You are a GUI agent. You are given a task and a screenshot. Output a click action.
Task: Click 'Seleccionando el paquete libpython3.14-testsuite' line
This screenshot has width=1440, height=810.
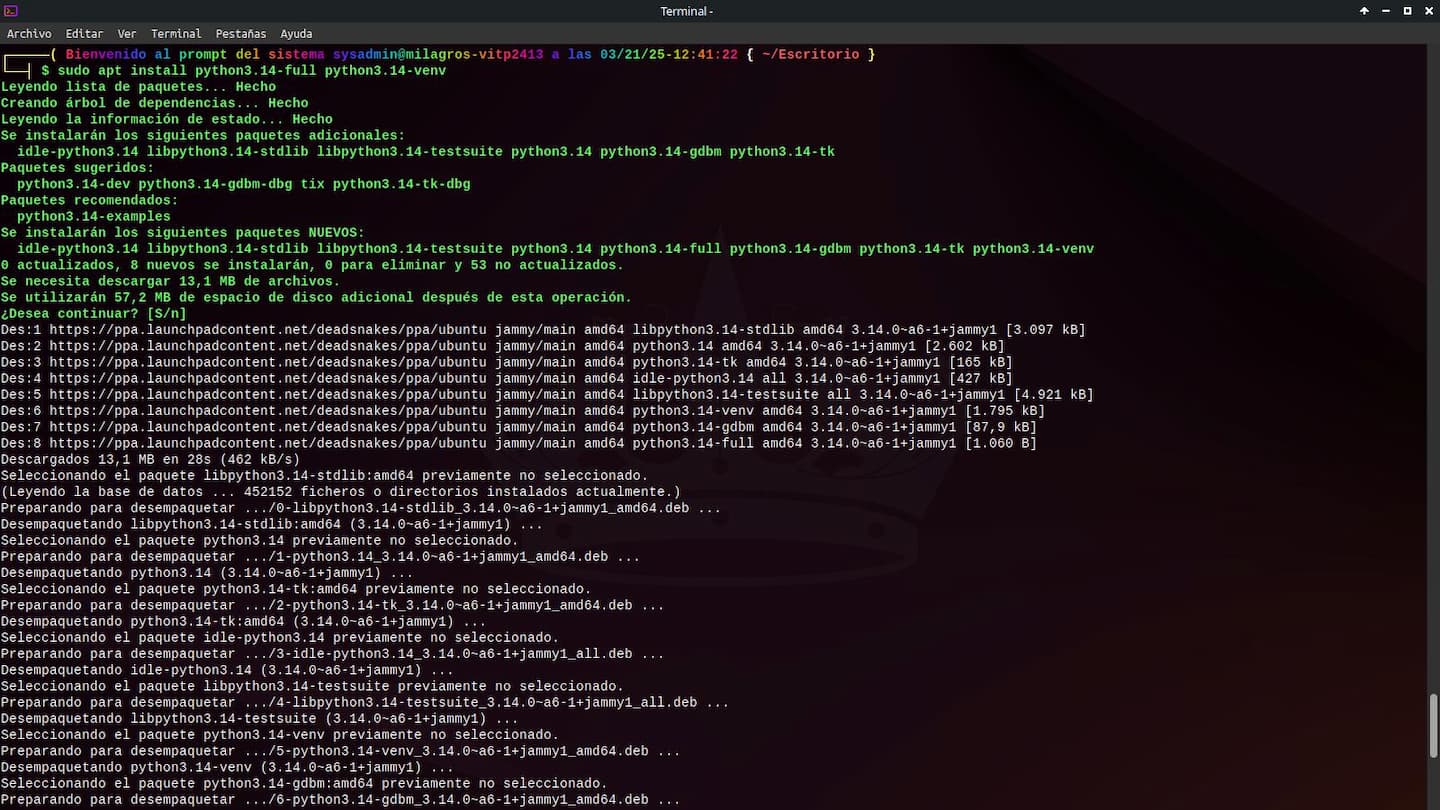click(312, 686)
